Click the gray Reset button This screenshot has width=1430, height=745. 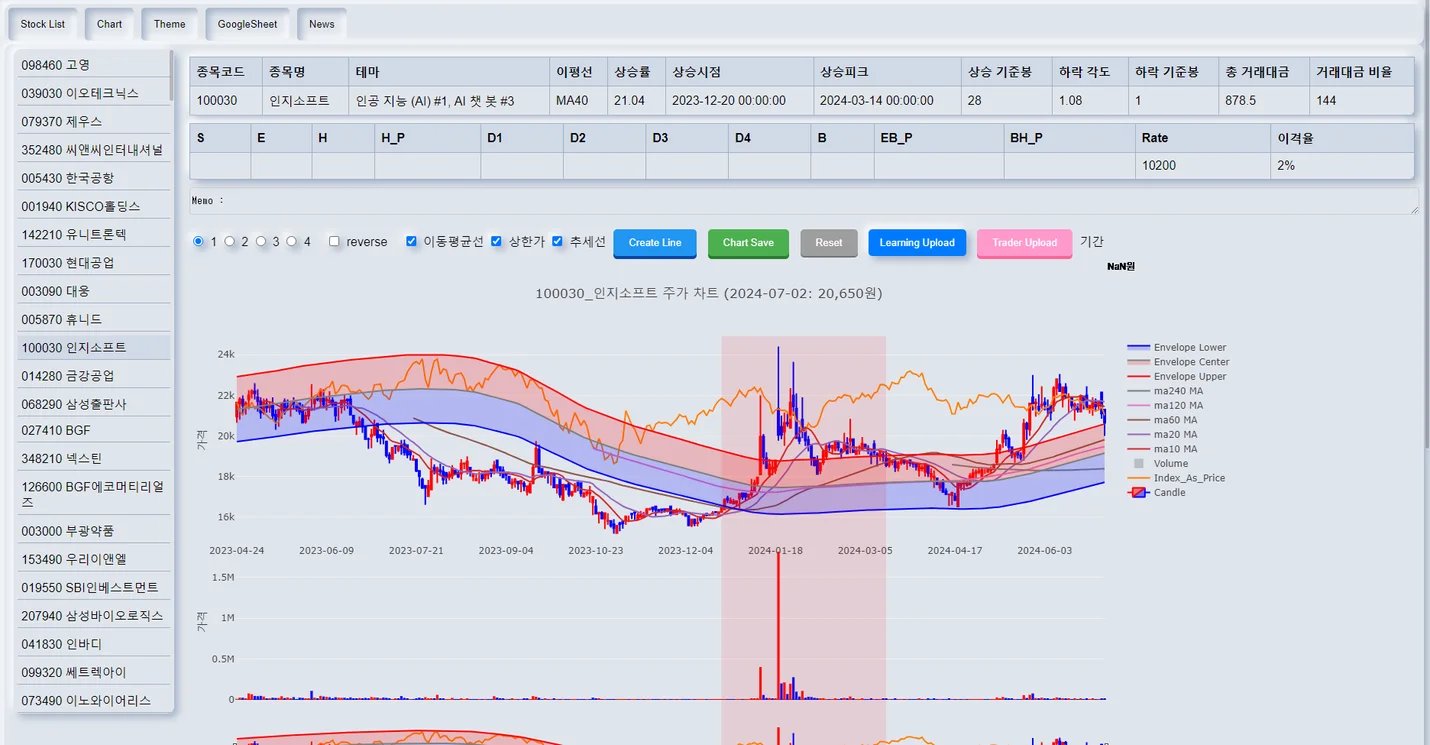pos(829,243)
